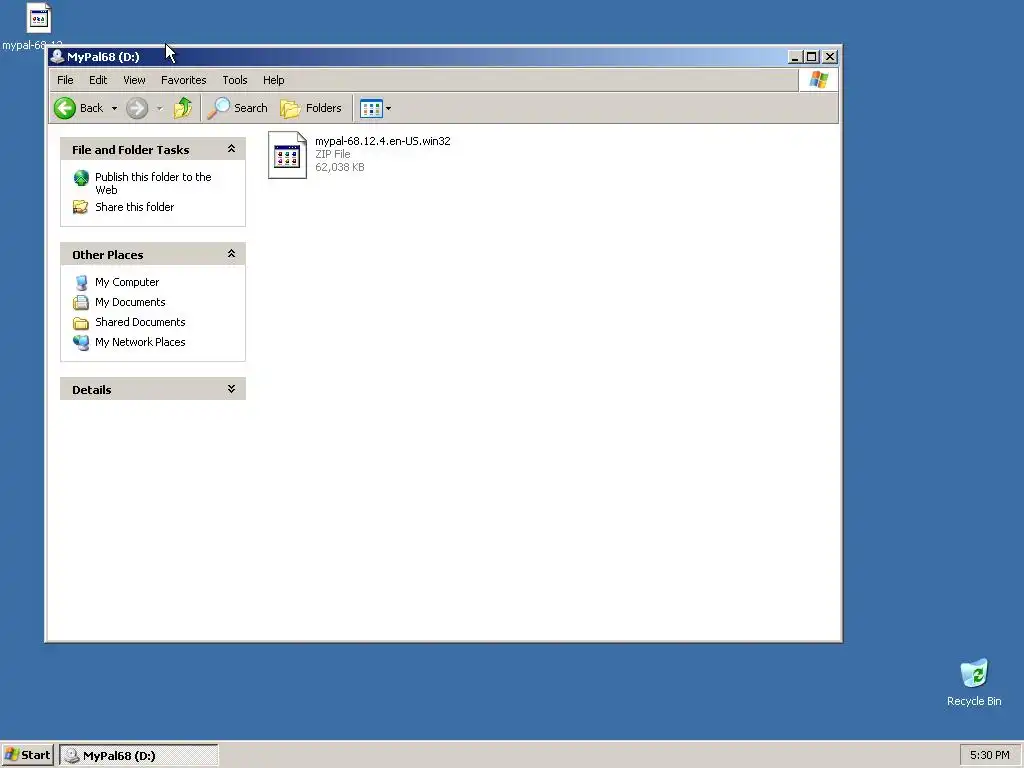Click the grayed Forward arrow icon
Viewport: 1024px width, 768px height.
136,108
